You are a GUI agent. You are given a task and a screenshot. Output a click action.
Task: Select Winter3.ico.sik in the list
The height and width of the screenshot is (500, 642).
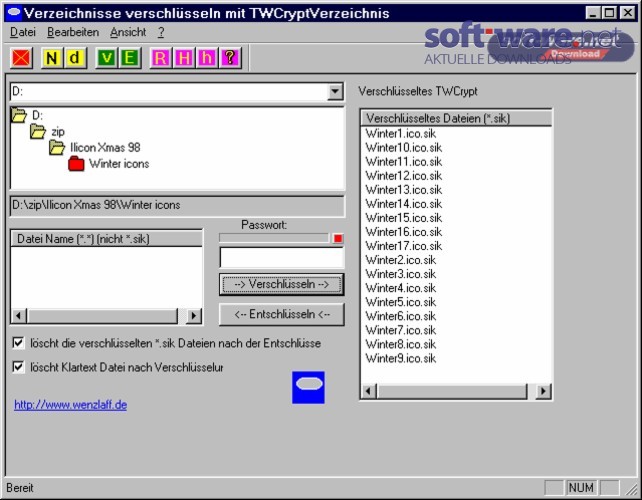point(401,274)
